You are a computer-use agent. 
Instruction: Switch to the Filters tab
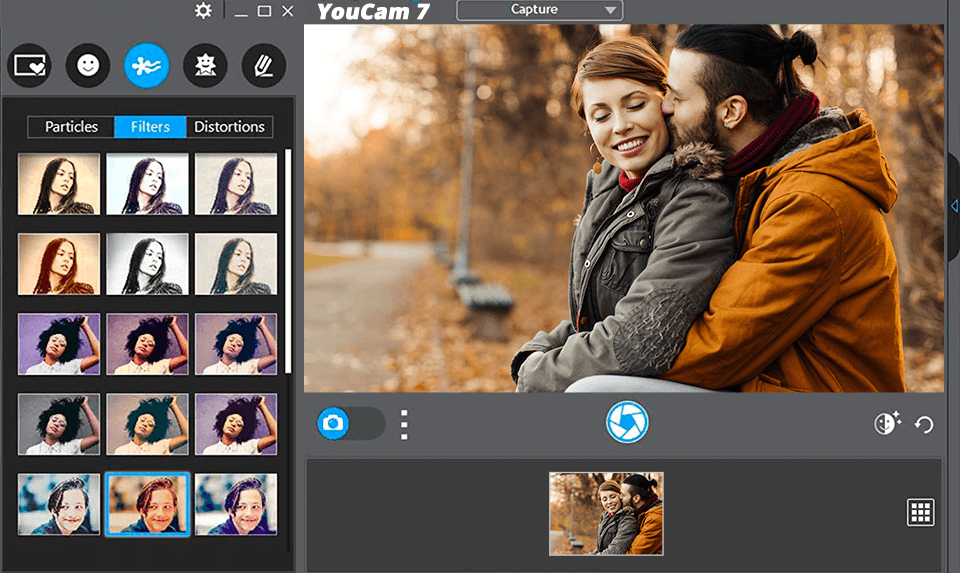(150, 127)
